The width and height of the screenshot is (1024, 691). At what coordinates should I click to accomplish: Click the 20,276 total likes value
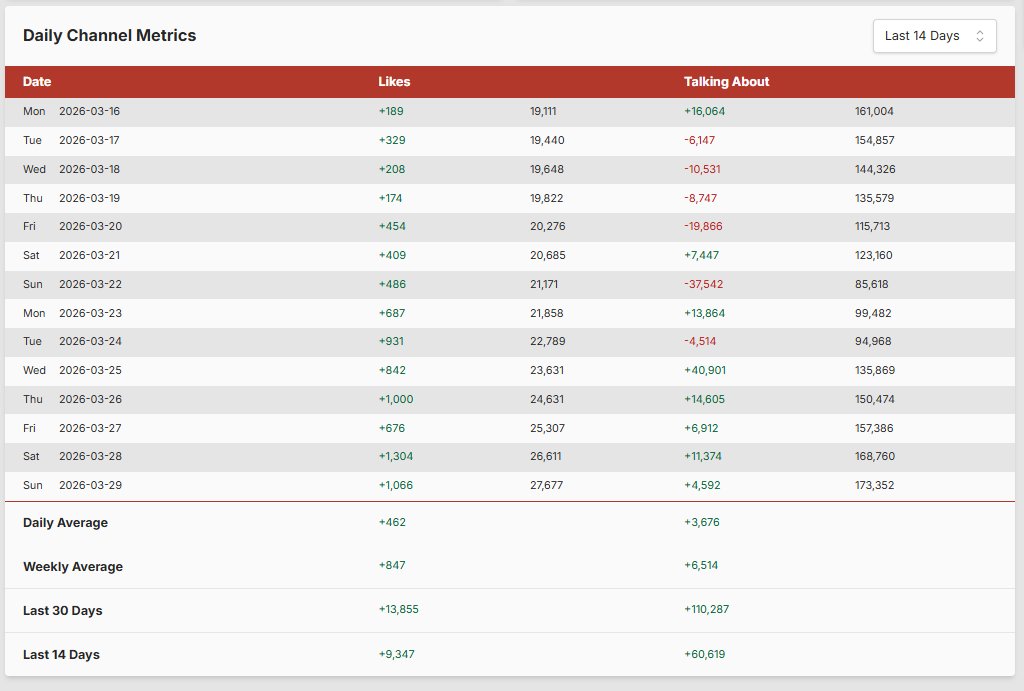tap(548, 226)
